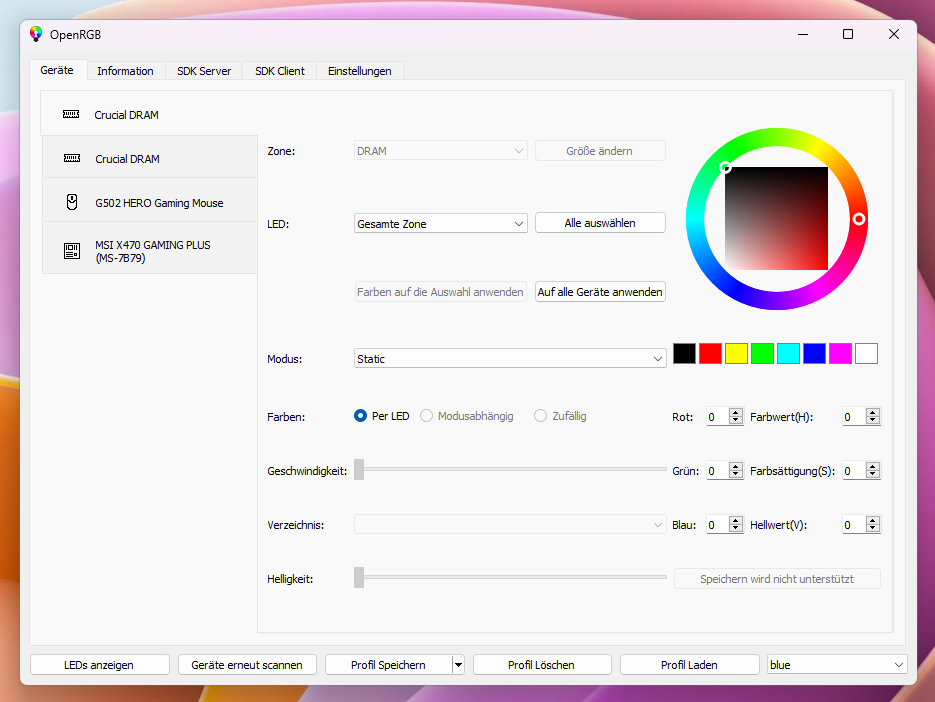Viewport: 935px width, 702px height.
Task: Click the Alle auswählen button
Action: point(600,222)
